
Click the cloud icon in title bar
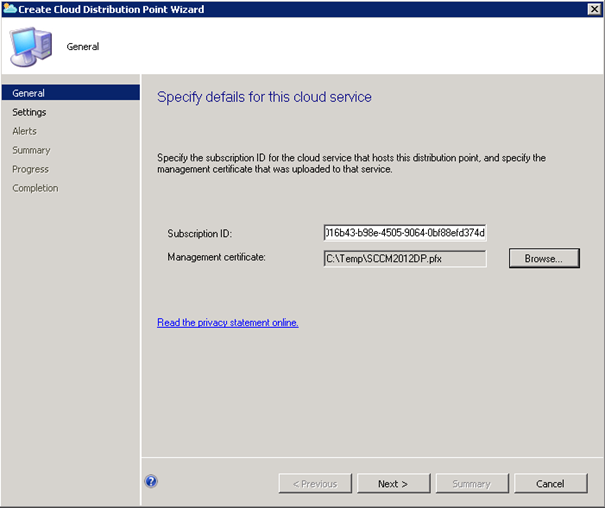point(10,9)
